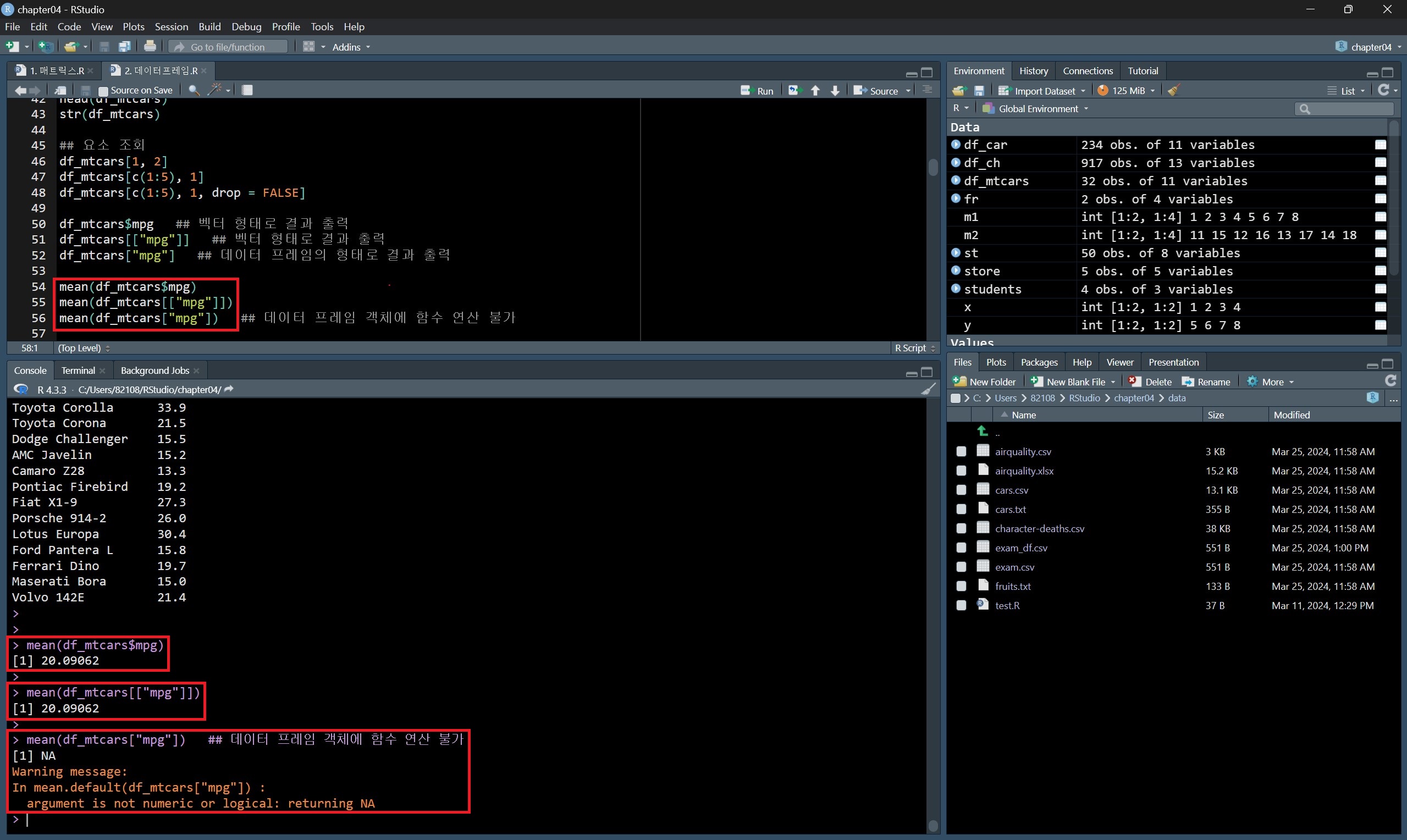
Task: Clear the environment with the broom icon
Action: tap(1174, 91)
